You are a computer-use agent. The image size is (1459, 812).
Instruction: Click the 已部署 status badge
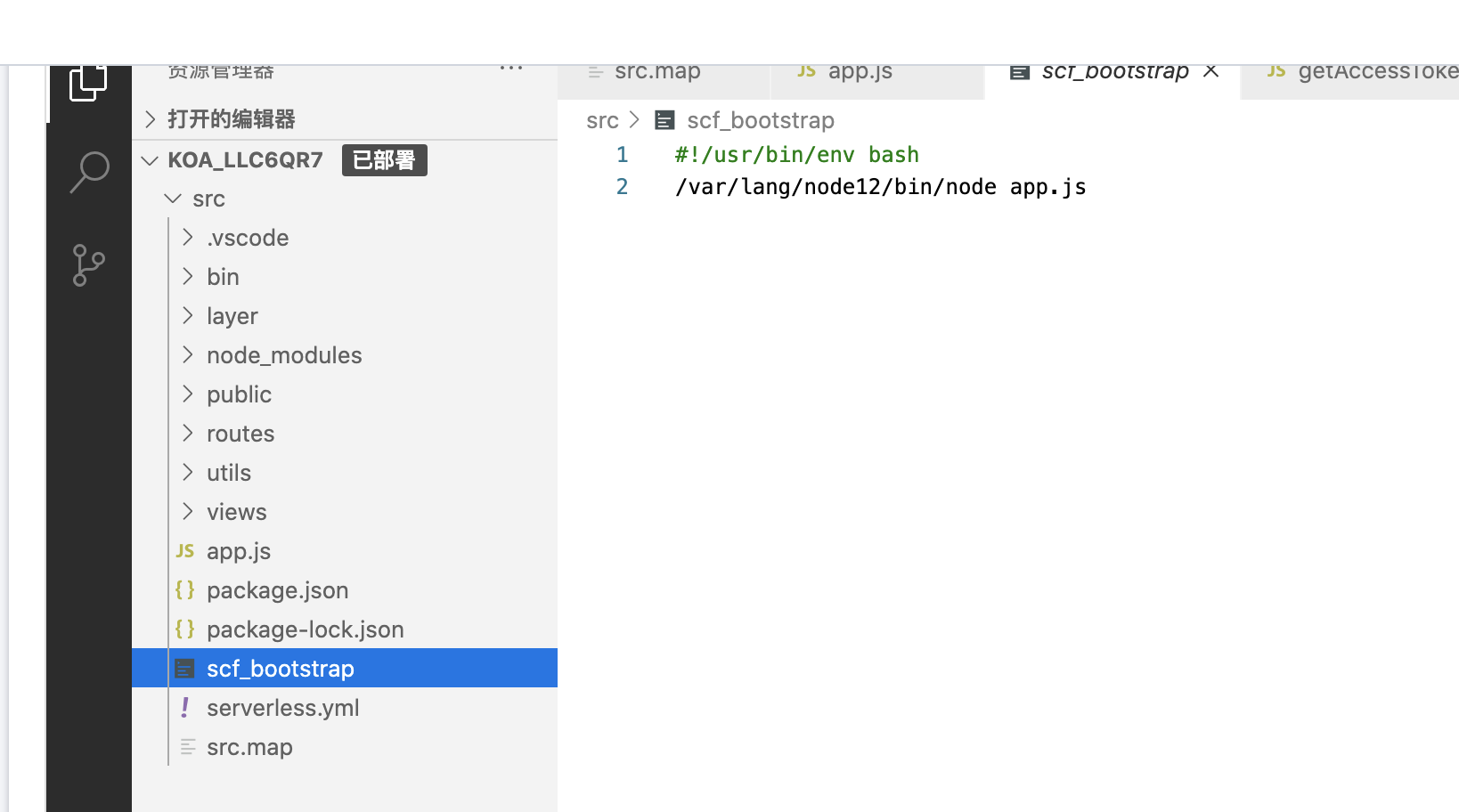(x=384, y=160)
